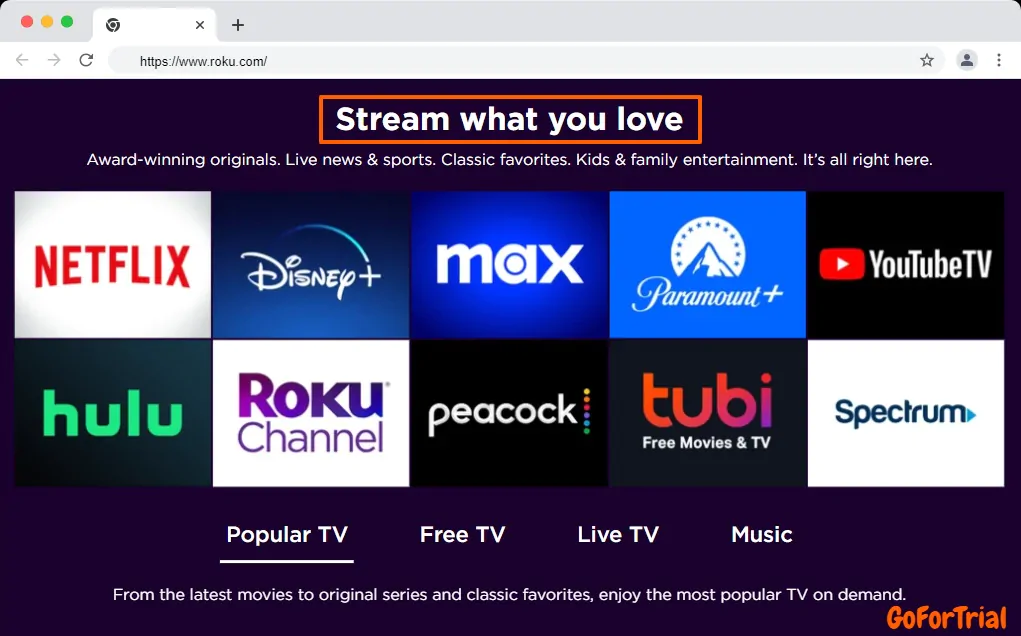This screenshot has height=636, width=1021.
Task: Open the Chrome three-dot menu
Action: coord(999,61)
